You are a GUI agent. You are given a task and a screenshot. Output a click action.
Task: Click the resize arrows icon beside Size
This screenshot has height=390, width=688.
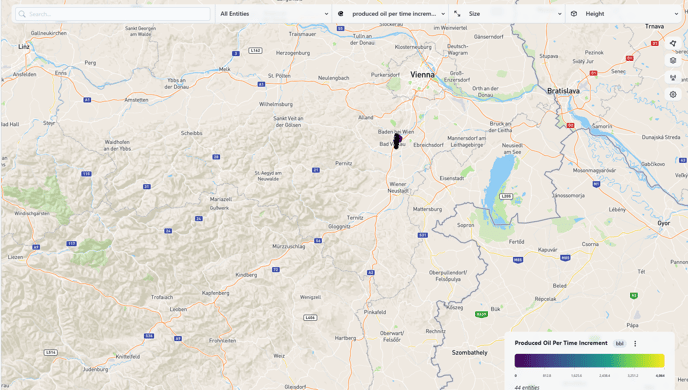pos(457,14)
